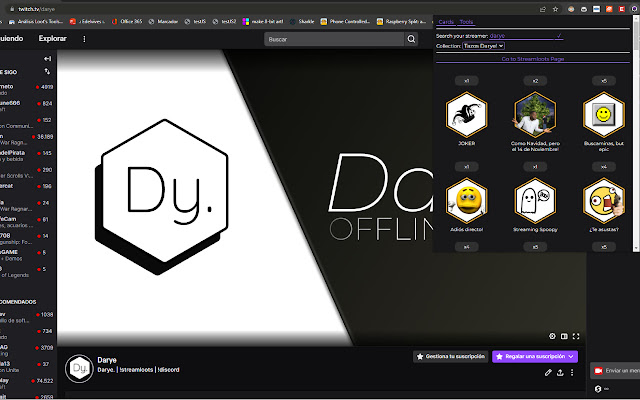
Task: Click the share page icon in the address bar
Action: point(543,9)
